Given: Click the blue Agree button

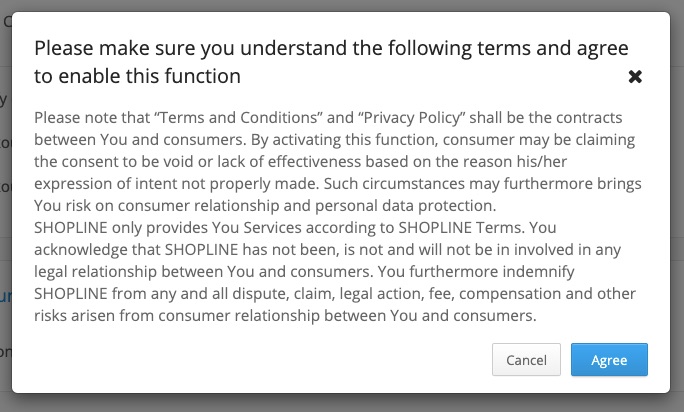Looking at the screenshot, I should click(609, 360).
